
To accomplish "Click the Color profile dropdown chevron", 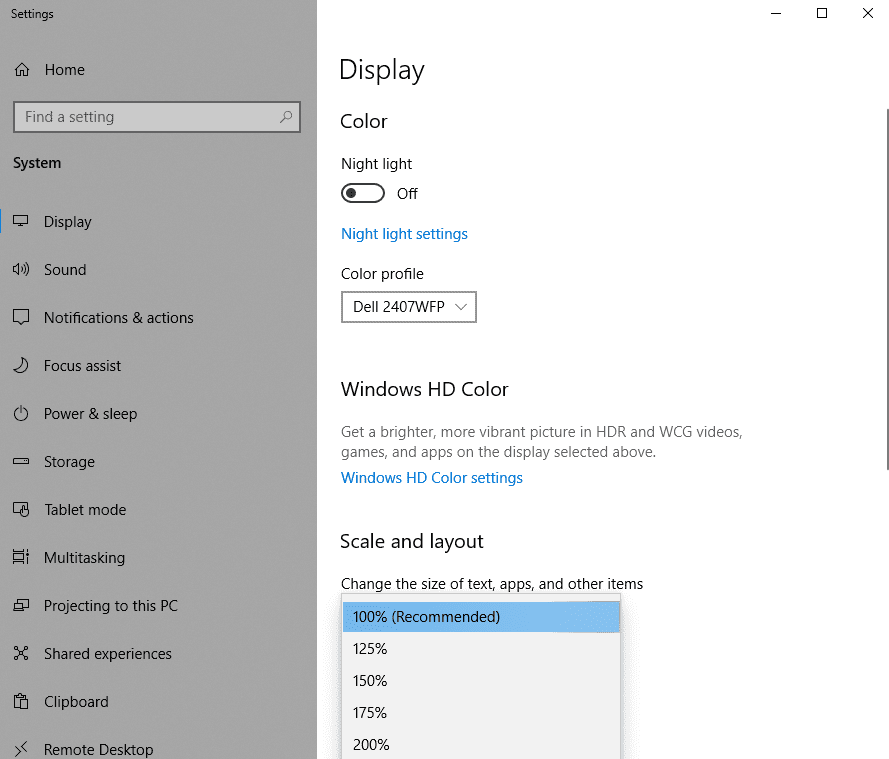I will pos(461,307).
